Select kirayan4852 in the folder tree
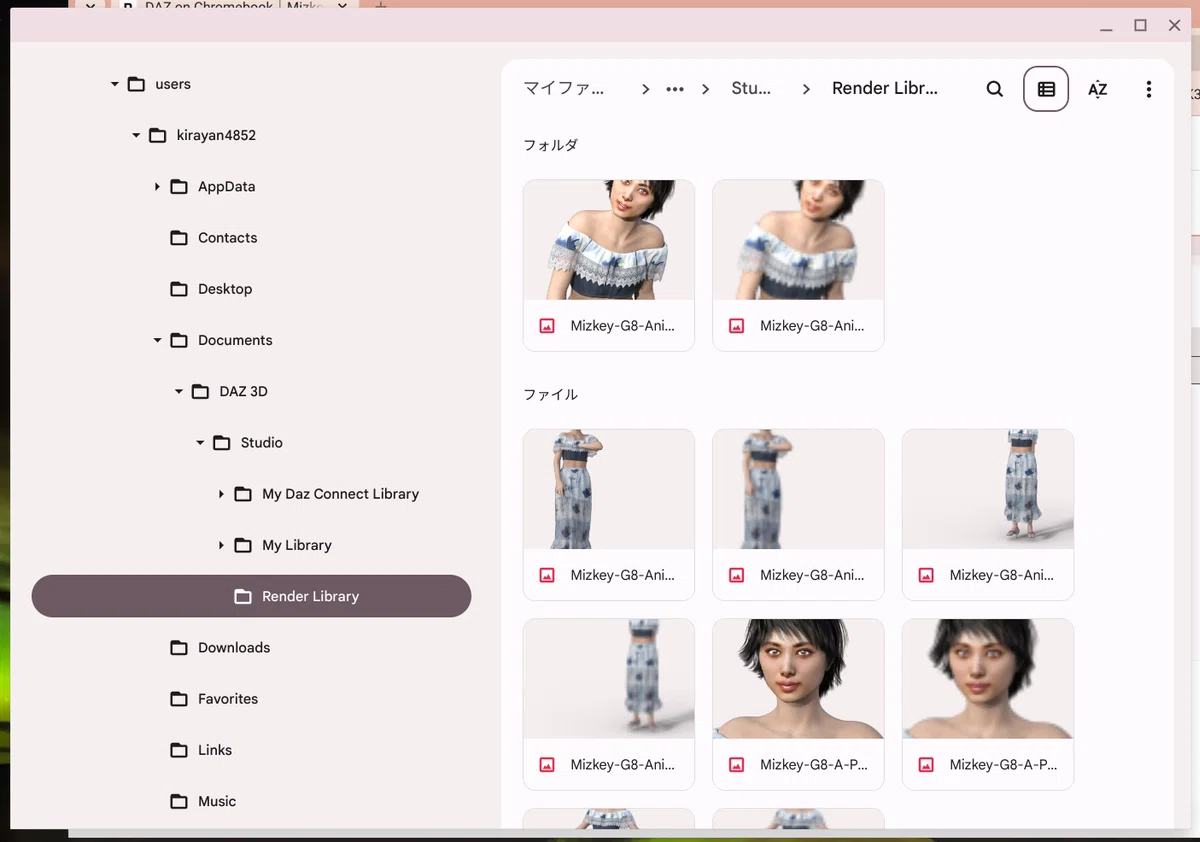Viewport: 1200px width, 842px height. (251, 135)
